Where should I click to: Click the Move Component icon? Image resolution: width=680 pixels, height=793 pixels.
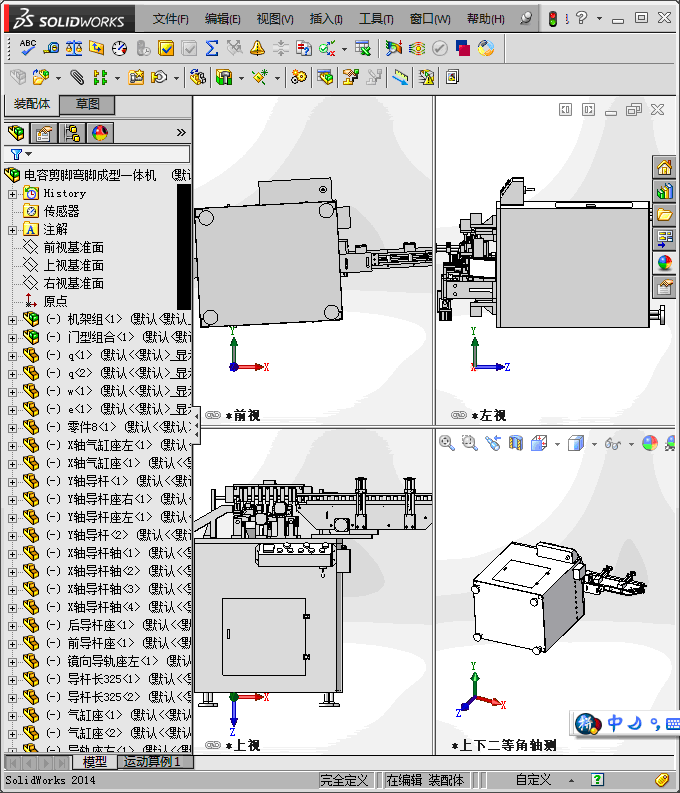tap(159, 77)
